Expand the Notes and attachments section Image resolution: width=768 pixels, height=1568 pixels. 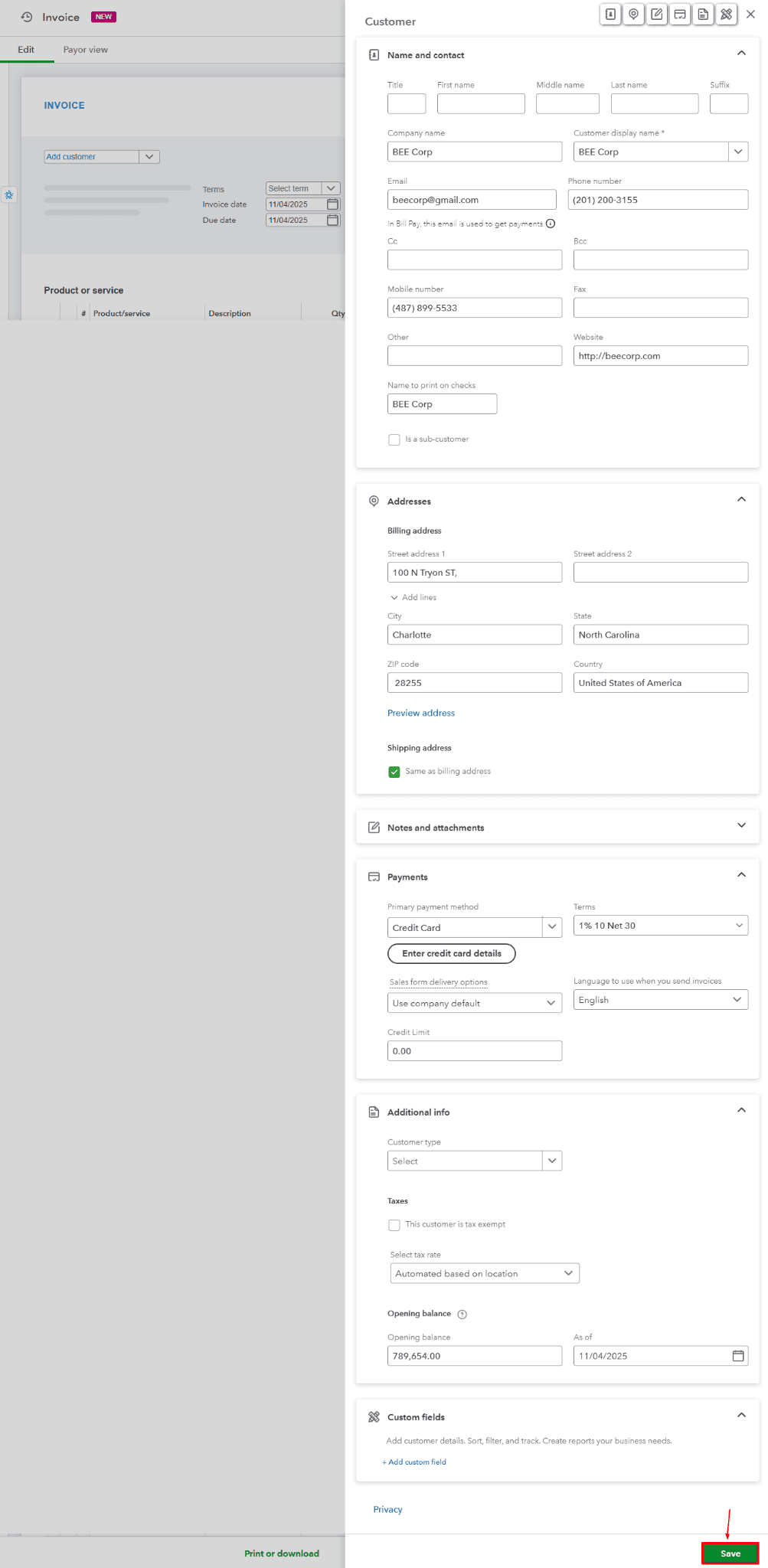[741, 825]
